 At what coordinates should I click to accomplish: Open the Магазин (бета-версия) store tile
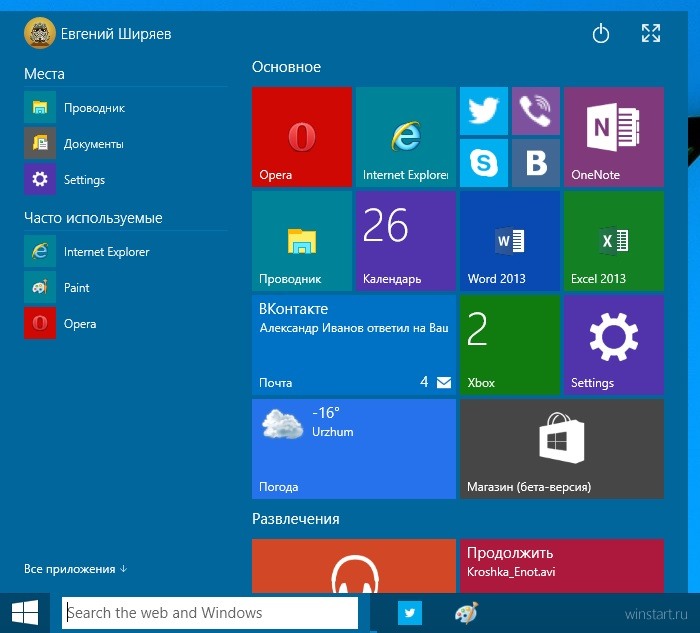(x=562, y=449)
